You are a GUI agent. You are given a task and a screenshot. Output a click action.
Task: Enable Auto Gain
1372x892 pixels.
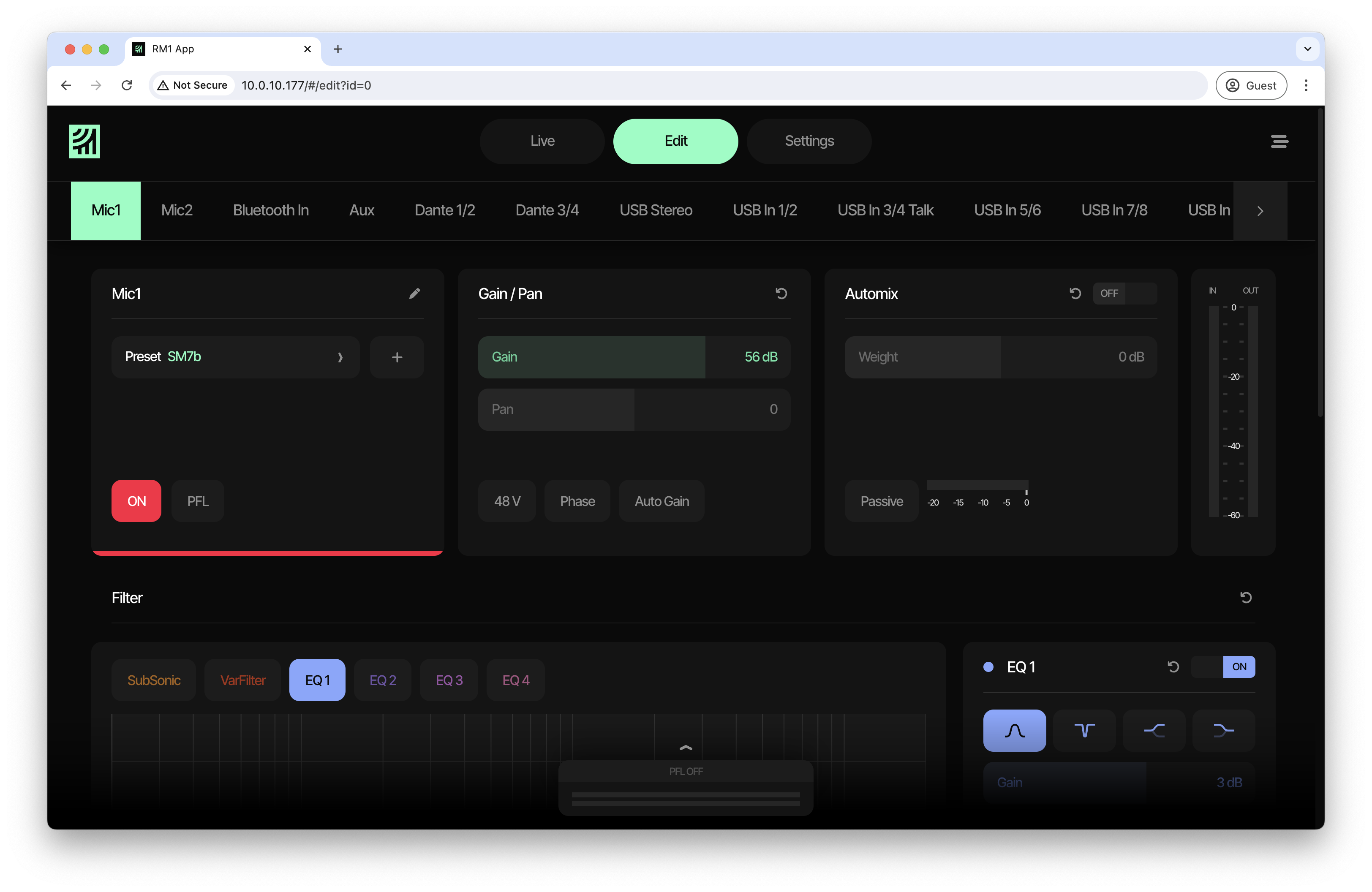coord(662,501)
